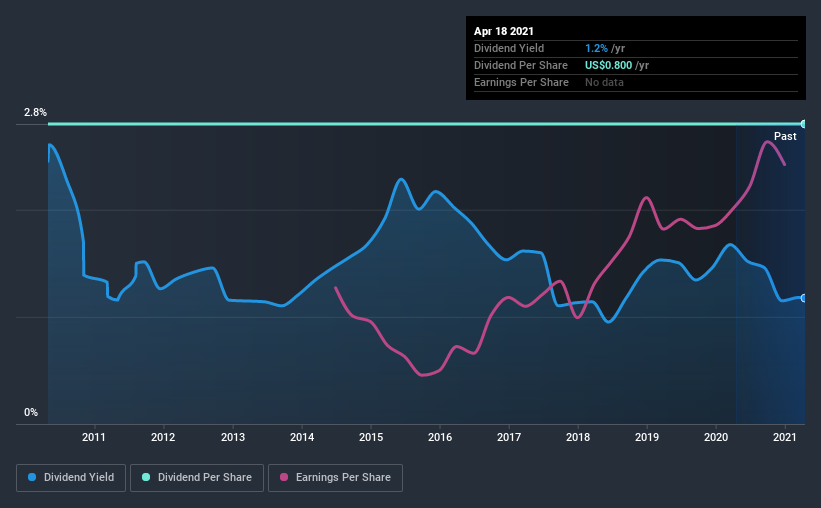This screenshot has height=508, width=821.
Task: Click the teal endpoint marker on Dividend Per Share line
Action: 804,124
